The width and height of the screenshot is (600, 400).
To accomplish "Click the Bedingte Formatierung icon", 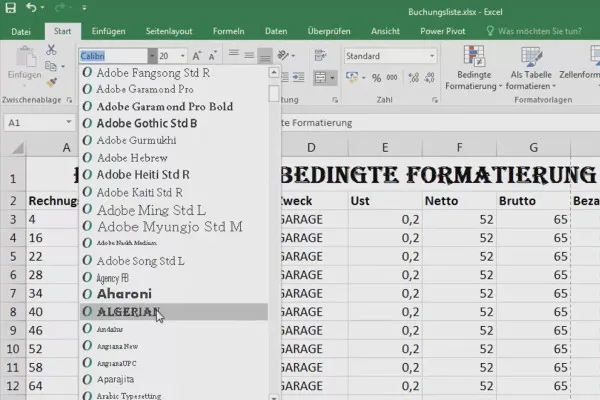I will (x=476, y=56).
